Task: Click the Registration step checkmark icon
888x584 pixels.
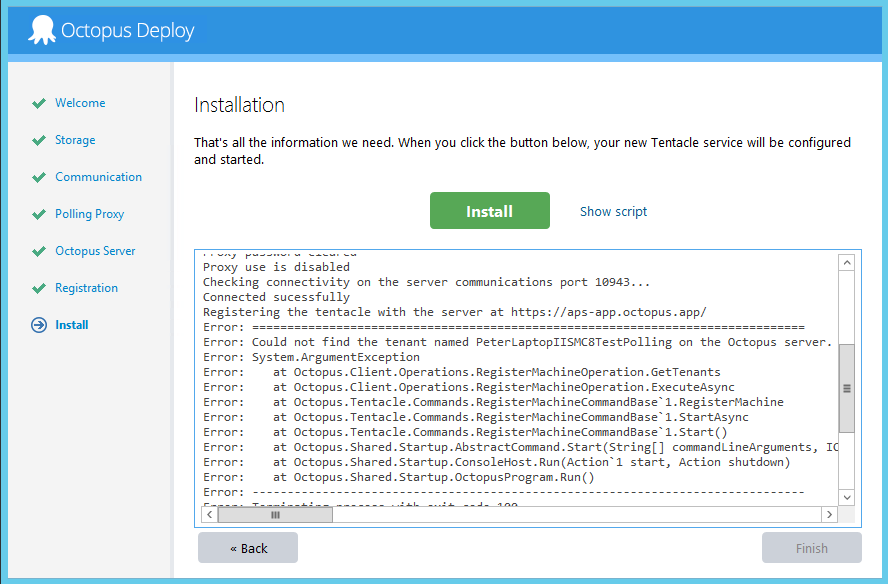Action: tap(39, 288)
